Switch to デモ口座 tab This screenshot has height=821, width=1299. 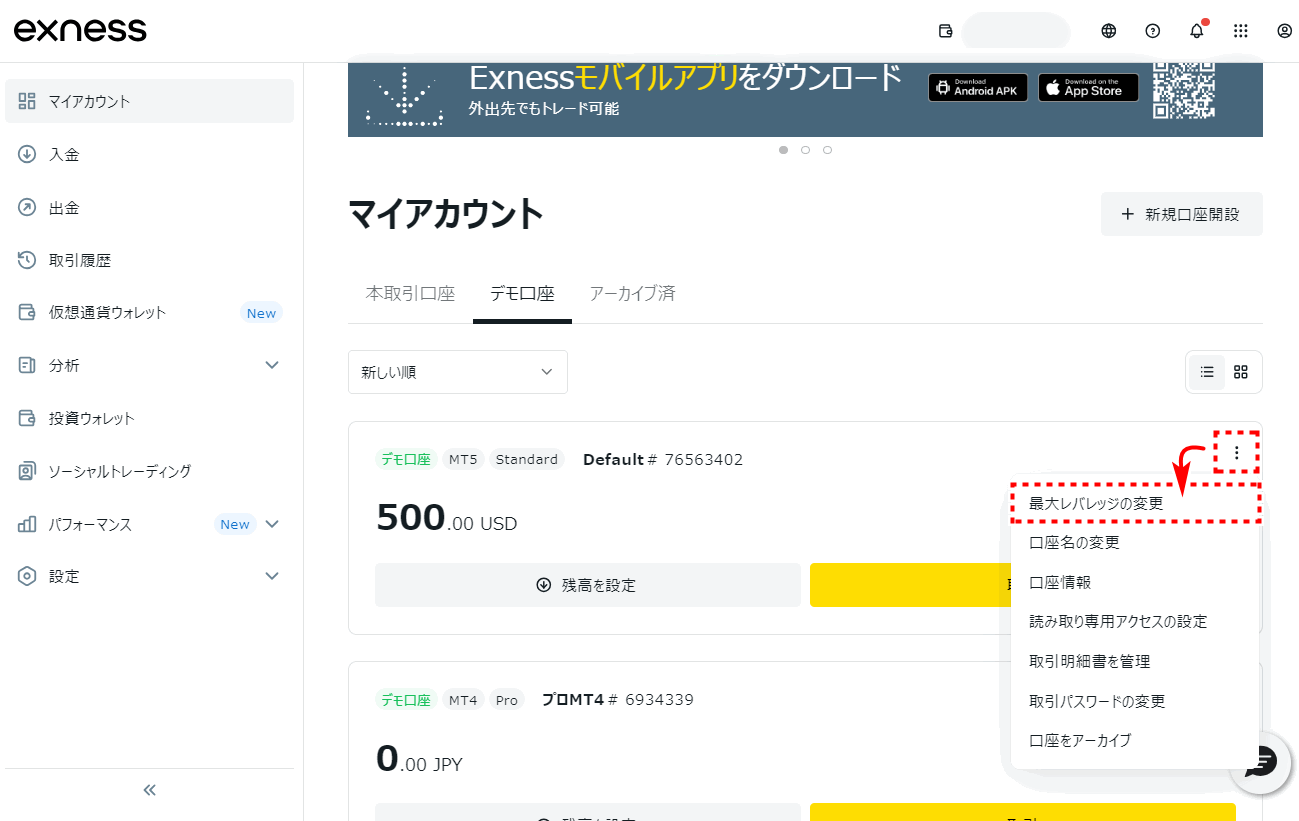pyautogui.click(x=522, y=294)
